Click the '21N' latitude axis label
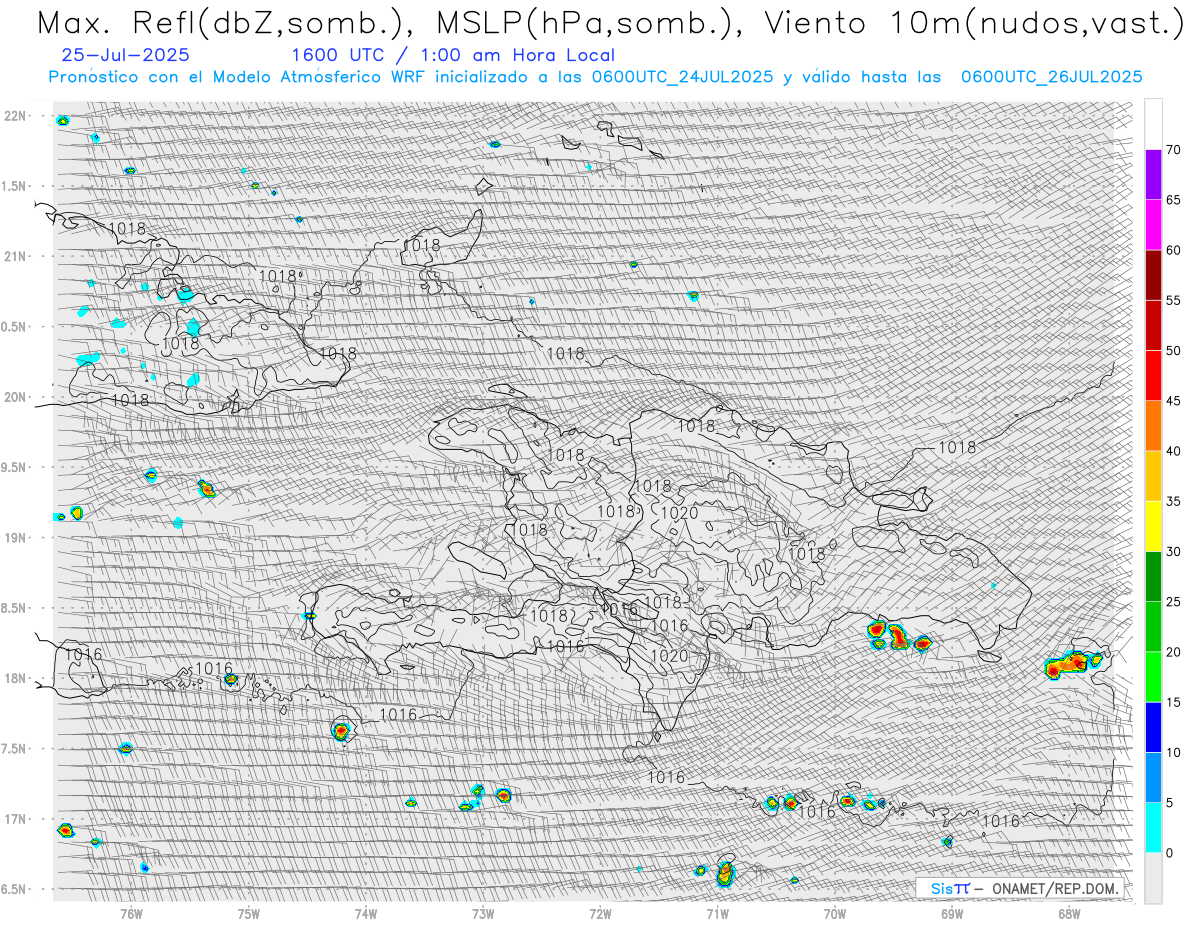The image size is (1200, 927). [15, 256]
